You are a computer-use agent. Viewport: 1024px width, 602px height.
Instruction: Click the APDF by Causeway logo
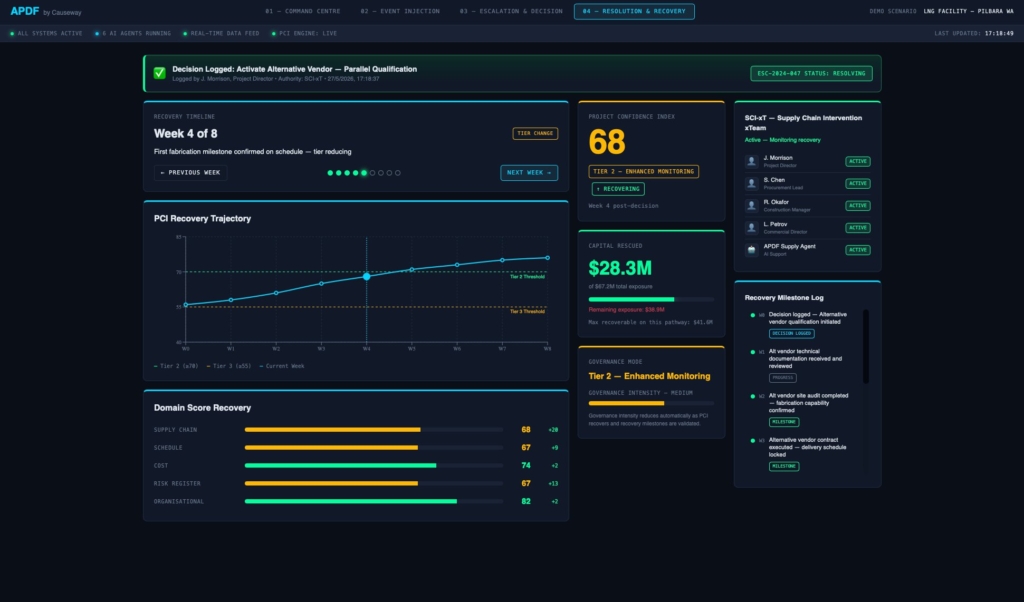click(46, 11)
